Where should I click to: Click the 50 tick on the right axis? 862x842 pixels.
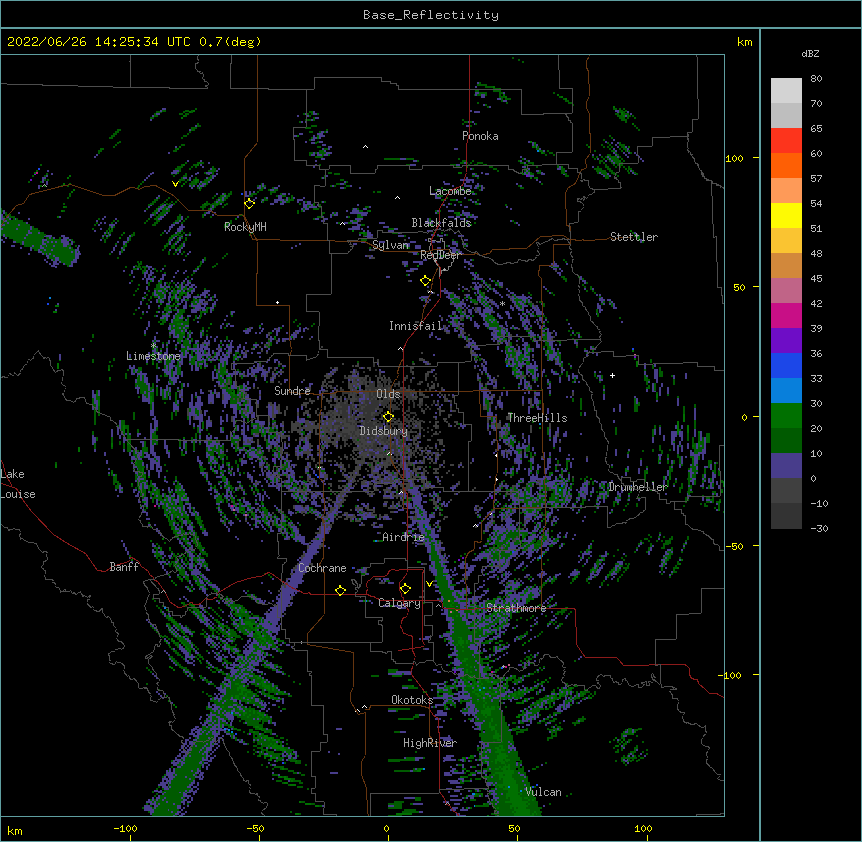point(739,287)
